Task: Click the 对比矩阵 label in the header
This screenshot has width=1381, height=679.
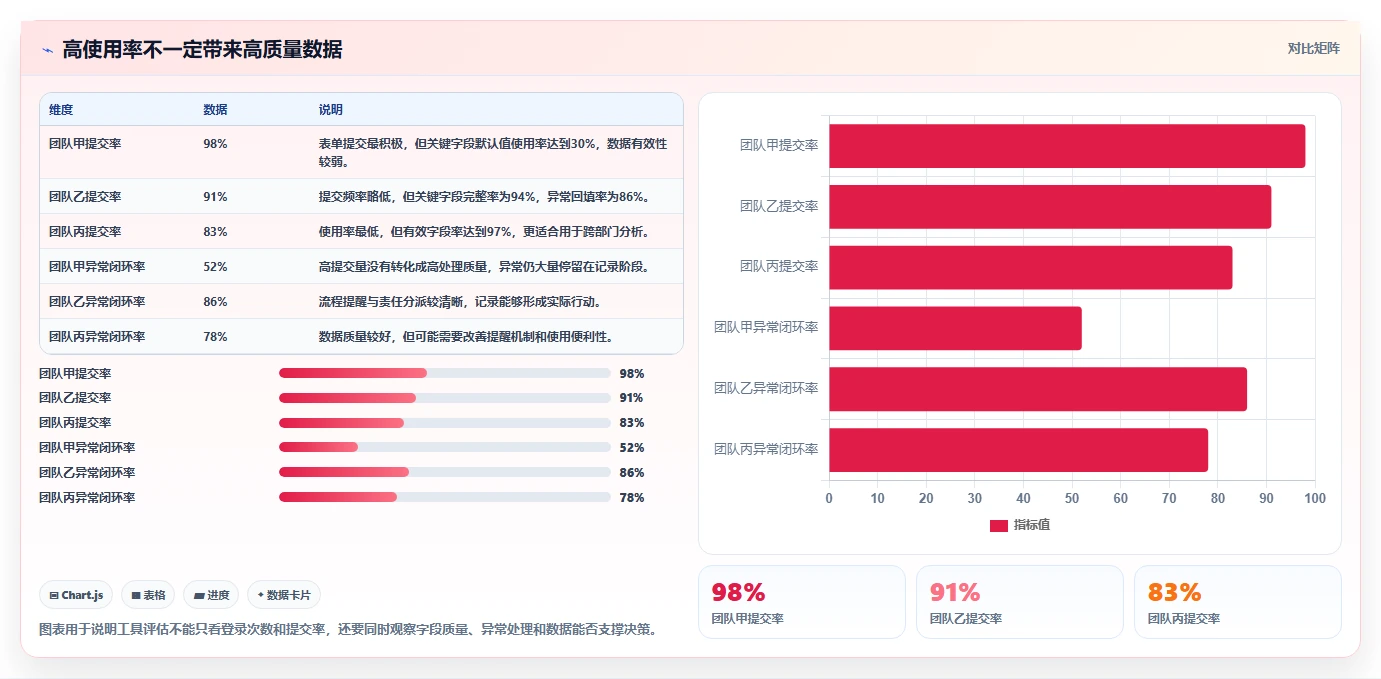Action: pos(1313,48)
